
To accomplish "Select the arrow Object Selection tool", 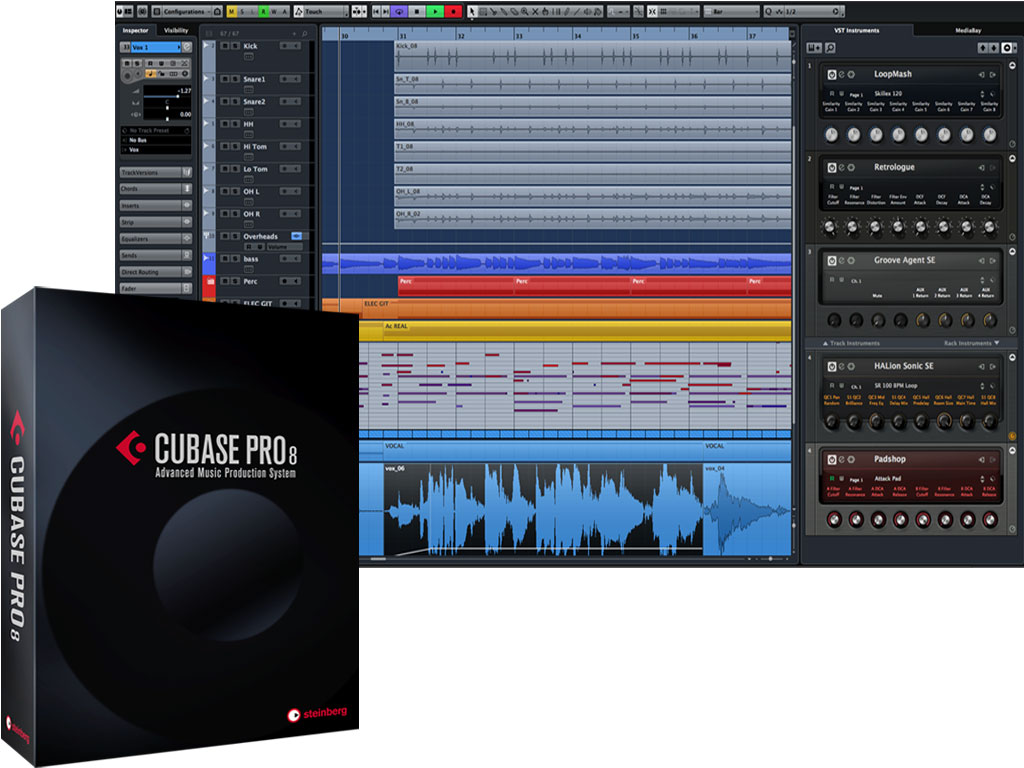I will 473,12.
